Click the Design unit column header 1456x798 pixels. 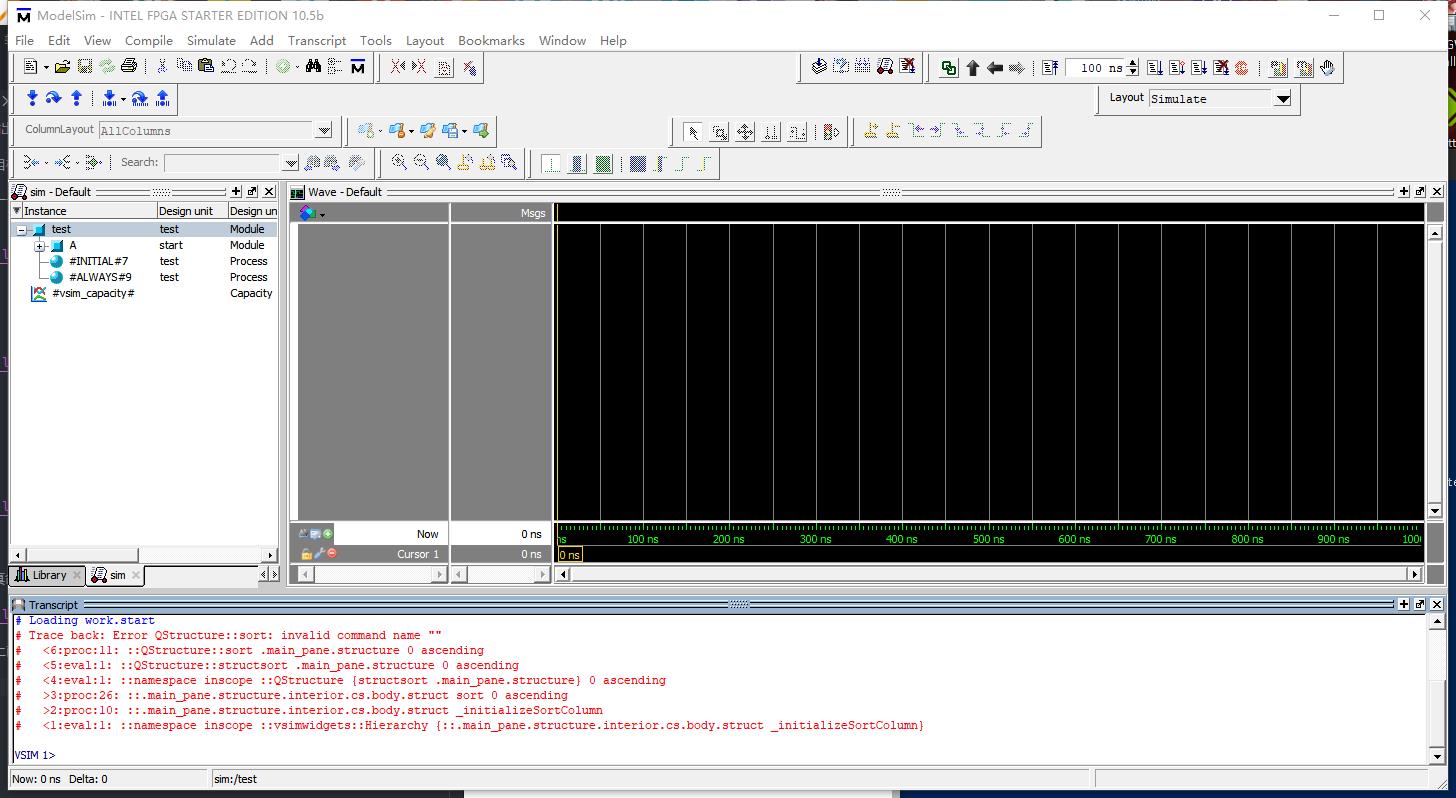click(x=192, y=211)
